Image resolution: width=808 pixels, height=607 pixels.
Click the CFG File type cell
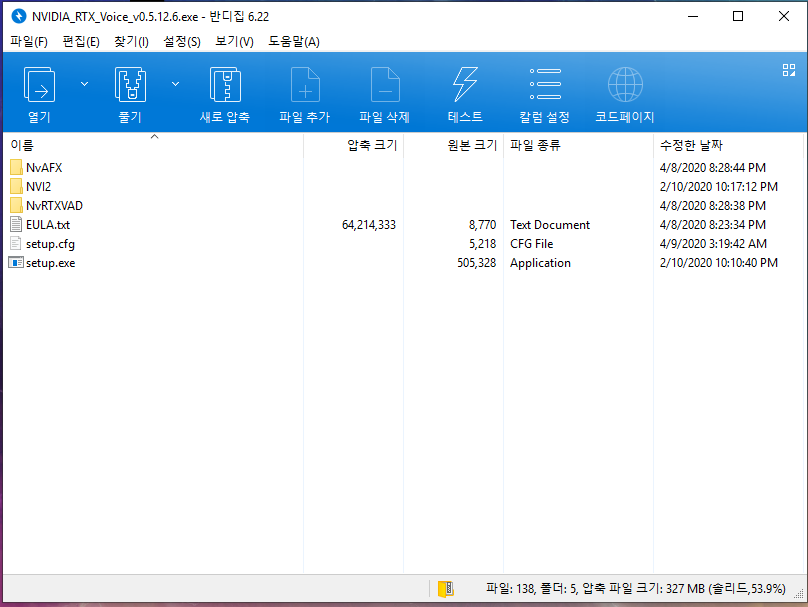[532, 244]
